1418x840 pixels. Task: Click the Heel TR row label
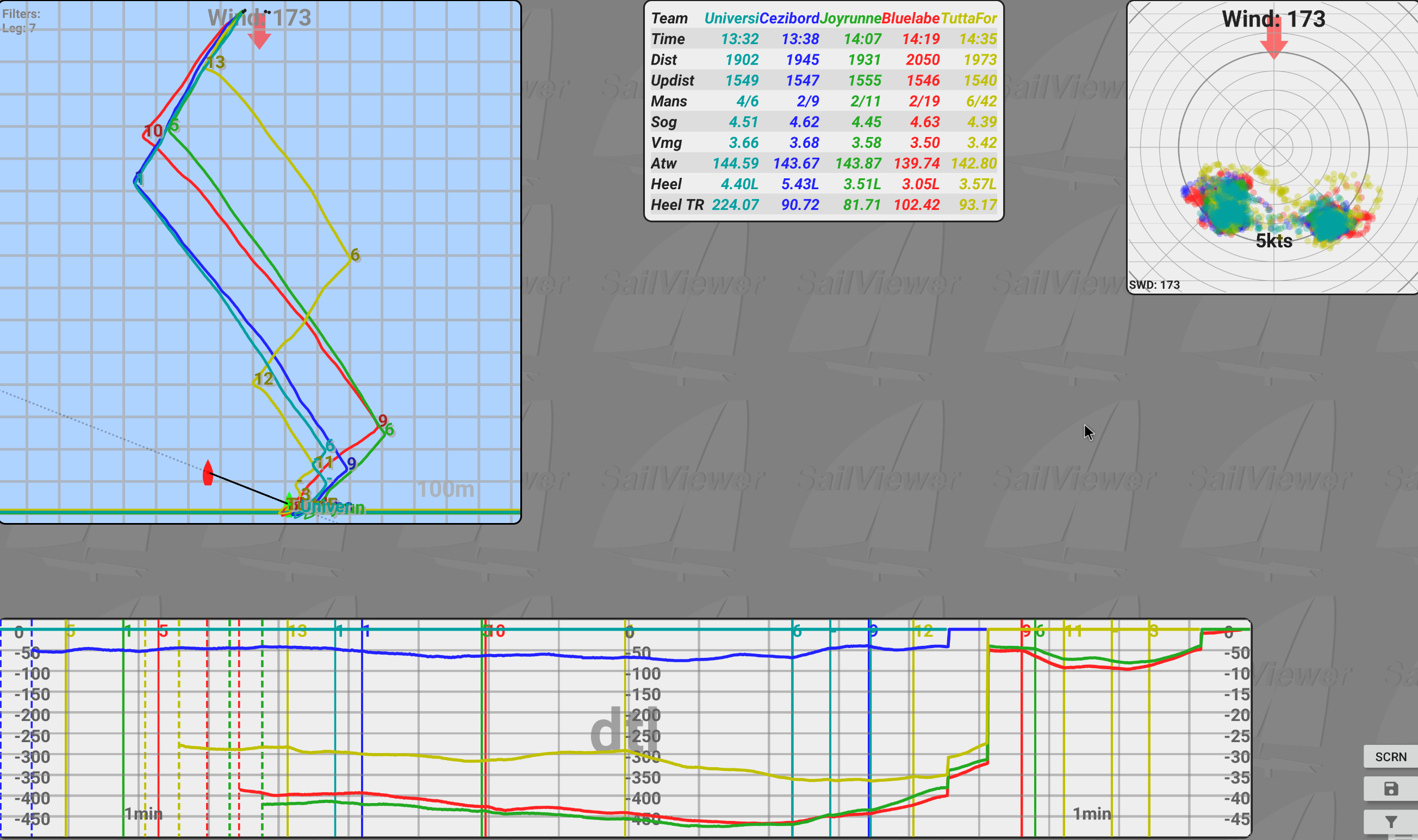point(677,205)
